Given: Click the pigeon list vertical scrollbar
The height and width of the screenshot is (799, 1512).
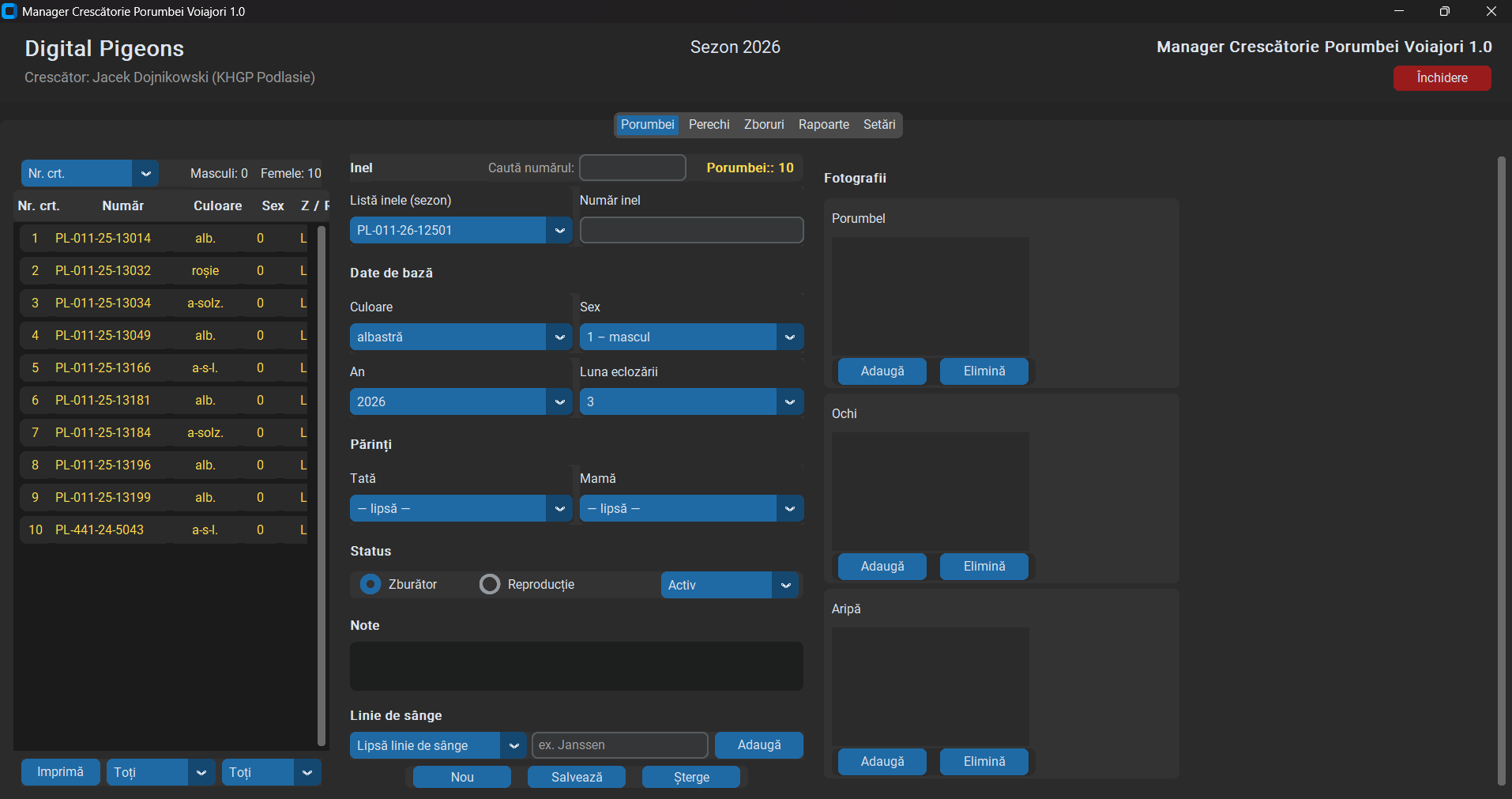Looking at the screenshot, I should click(322, 485).
